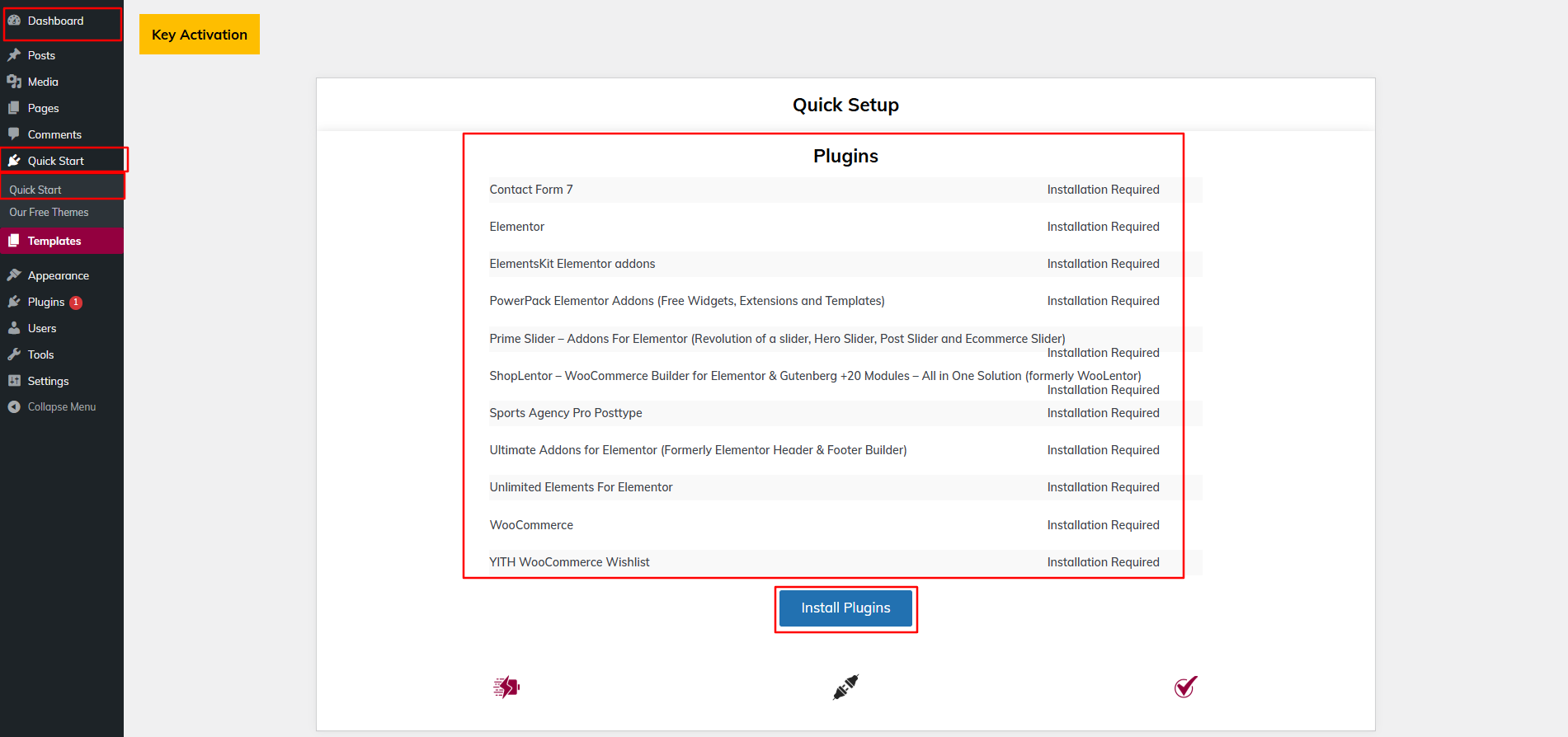Click the lightning bolt step icon
1568x737 pixels.
(x=506, y=687)
